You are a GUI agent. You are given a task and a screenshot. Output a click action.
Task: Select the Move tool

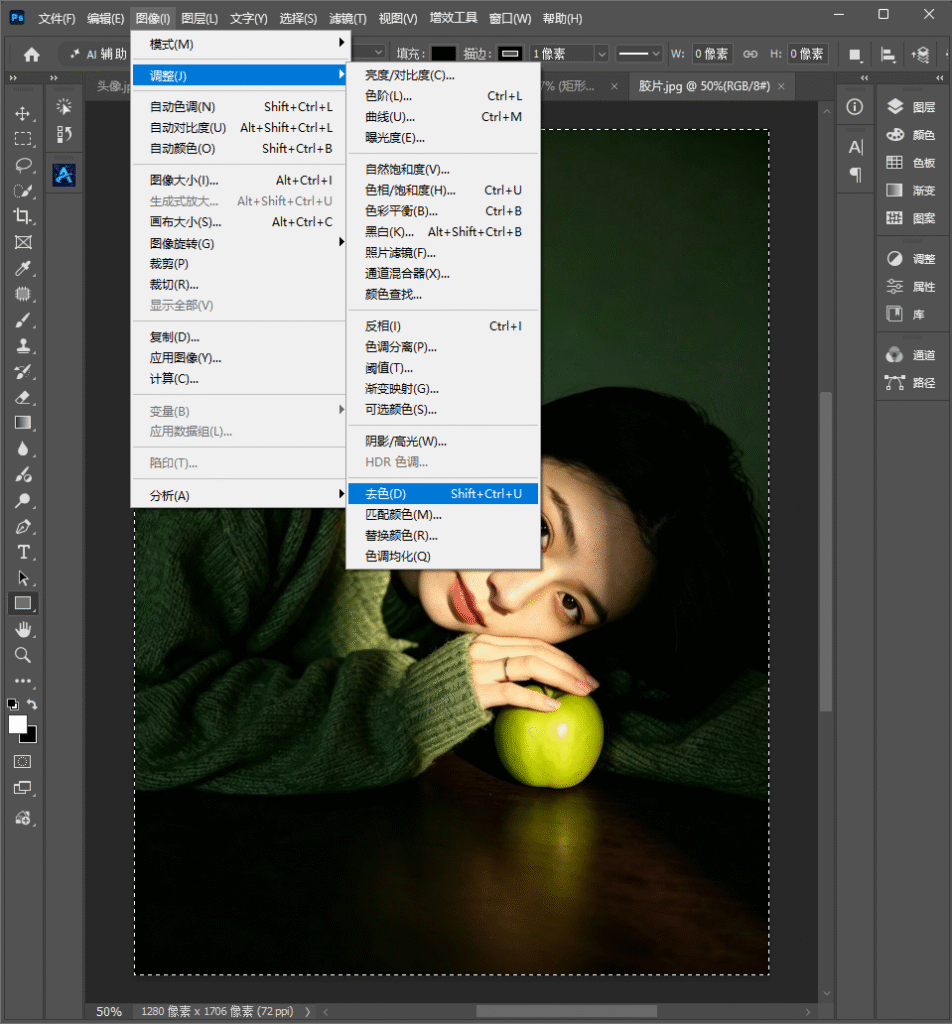coord(23,114)
